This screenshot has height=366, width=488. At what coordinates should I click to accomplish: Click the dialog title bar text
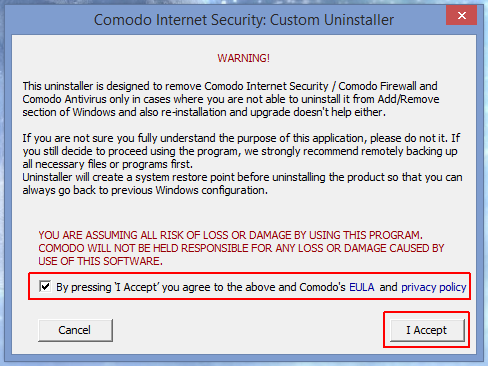(244, 20)
